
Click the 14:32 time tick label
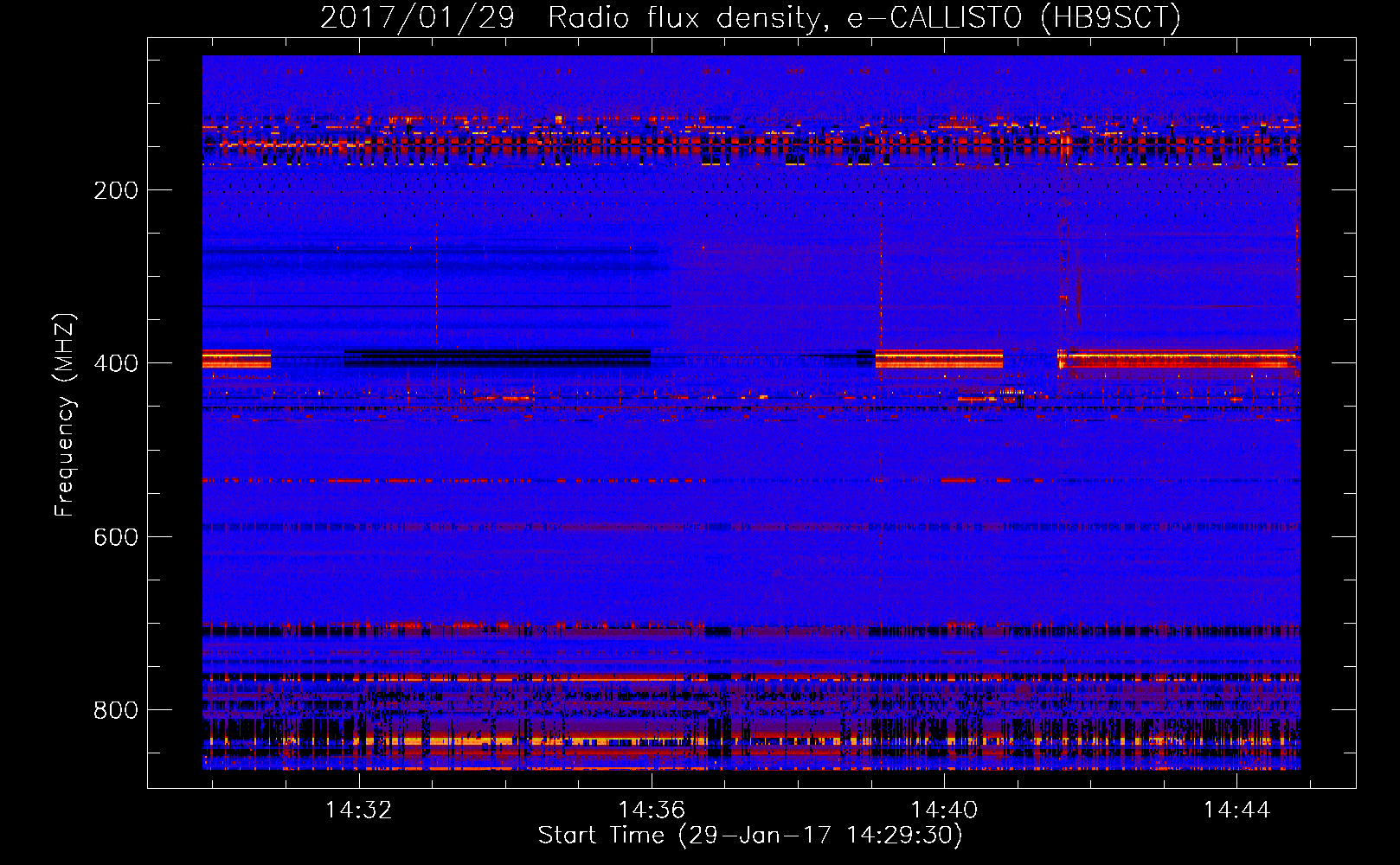point(358,810)
